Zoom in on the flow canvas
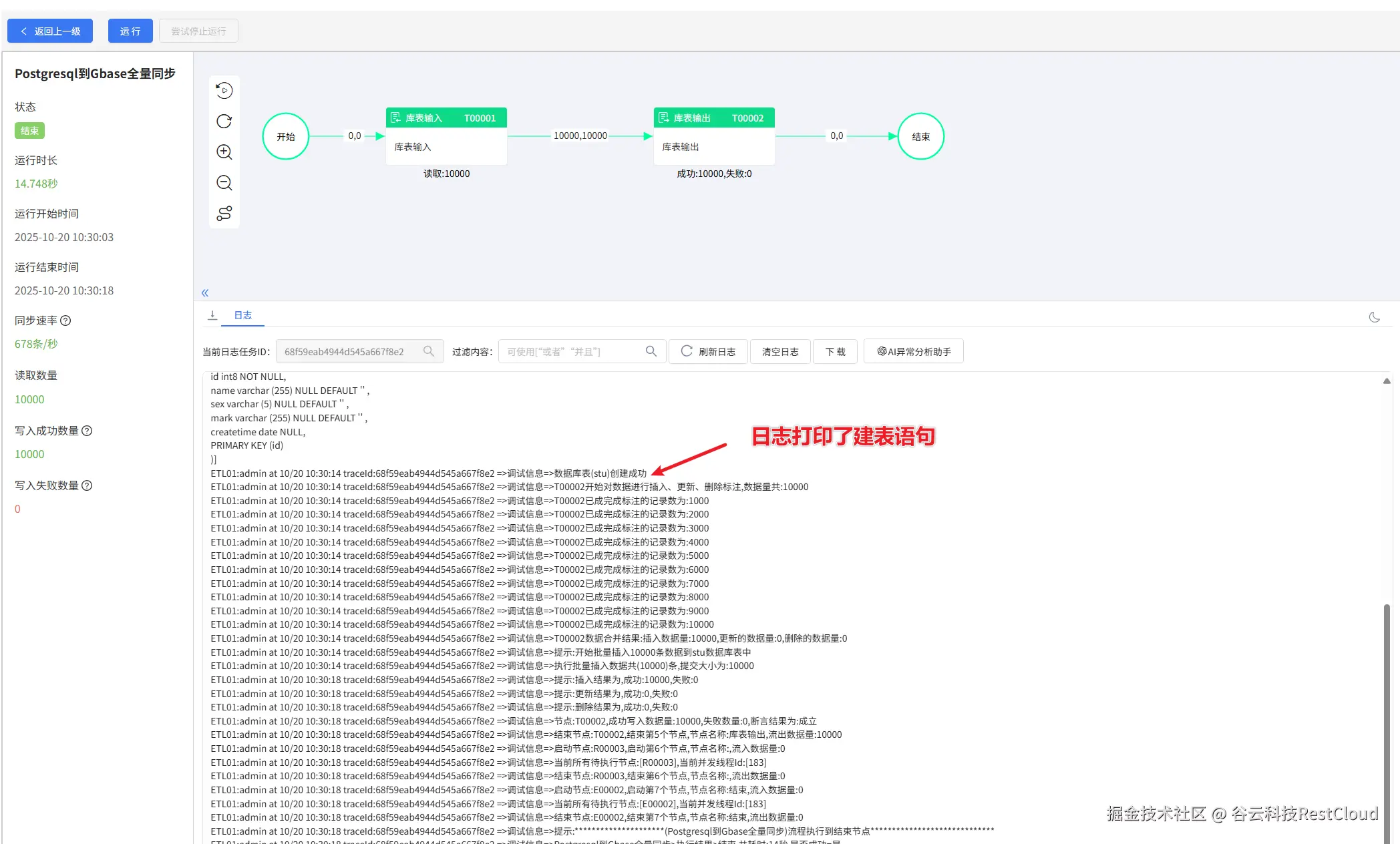The image size is (1400, 844). [224, 152]
